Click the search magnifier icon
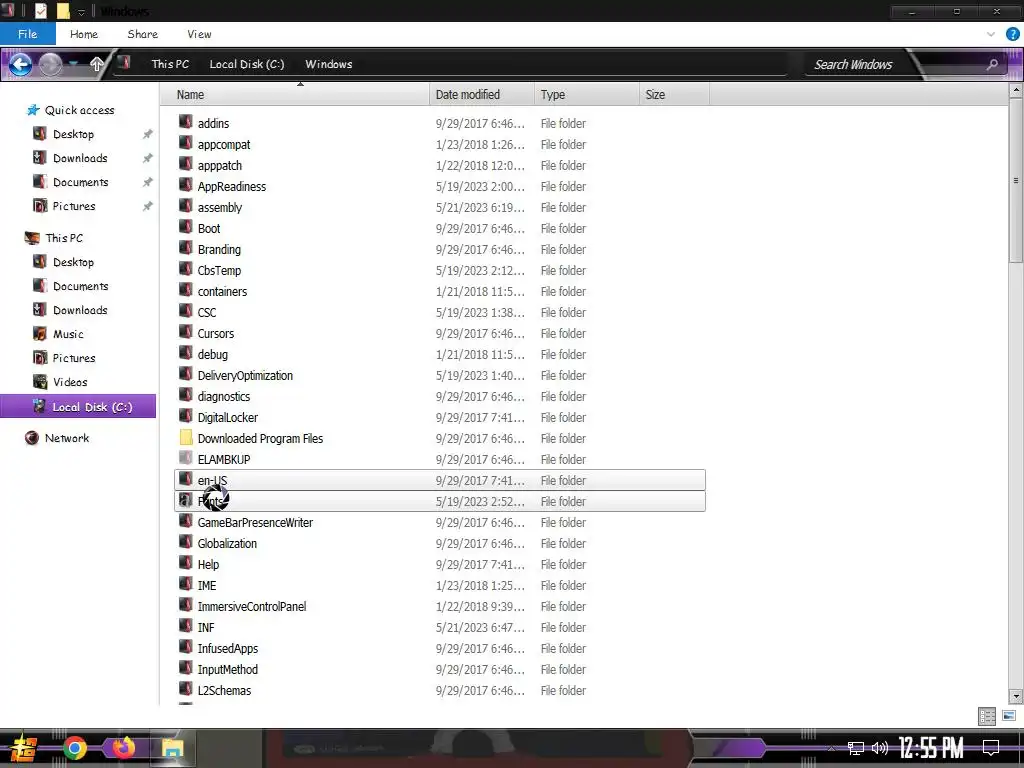Screen dimensions: 1024x768 (992, 64)
